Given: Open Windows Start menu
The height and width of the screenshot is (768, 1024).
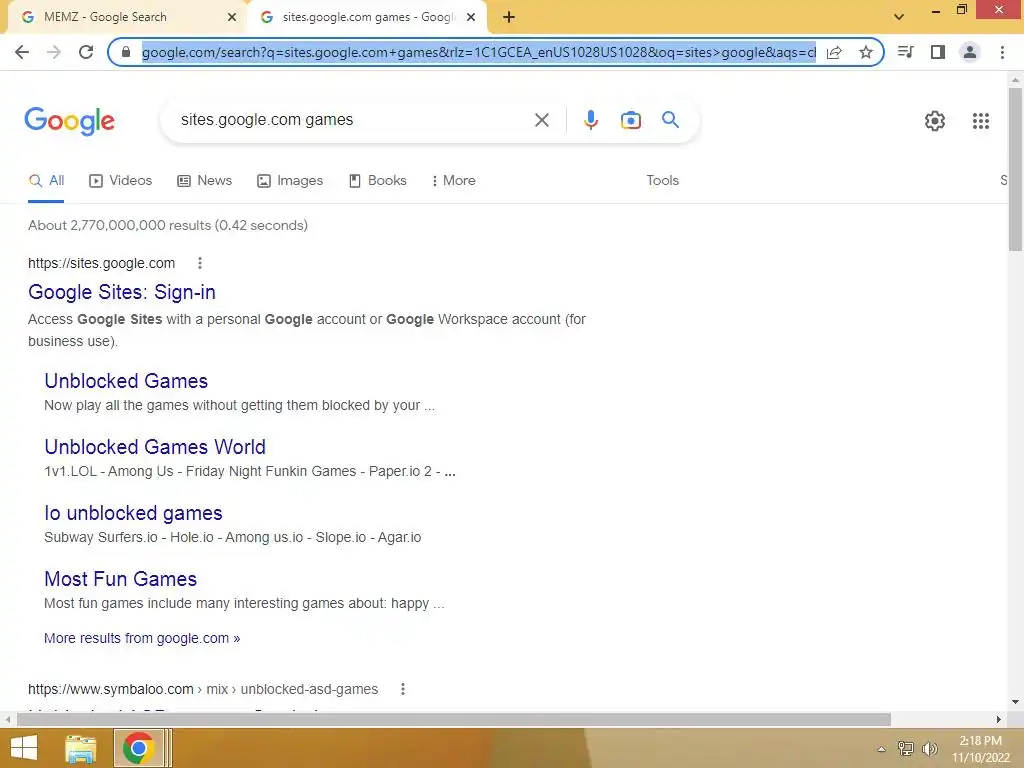Looking at the screenshot, I should coord(24,748).
